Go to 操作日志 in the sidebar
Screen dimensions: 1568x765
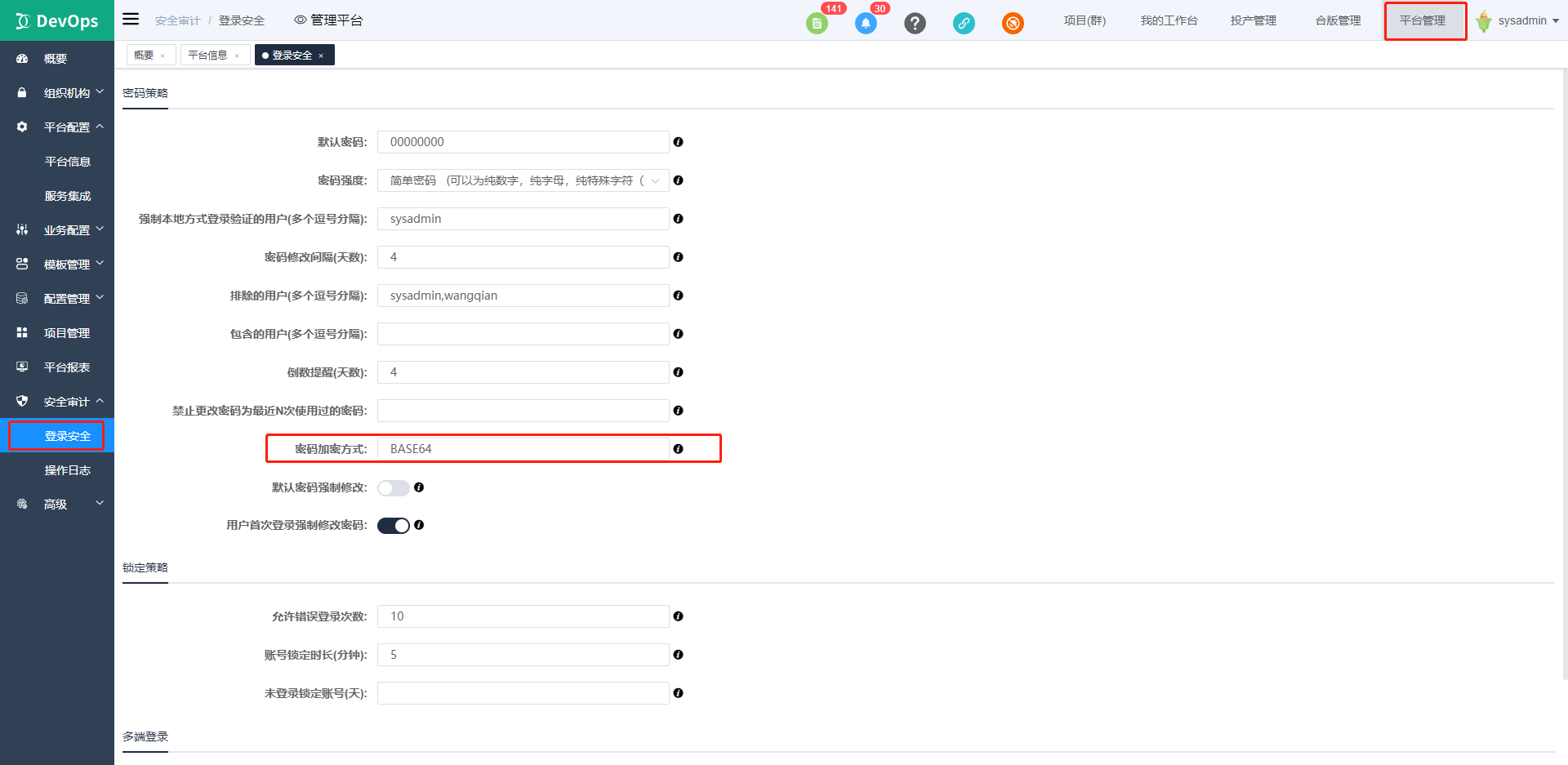68,470
